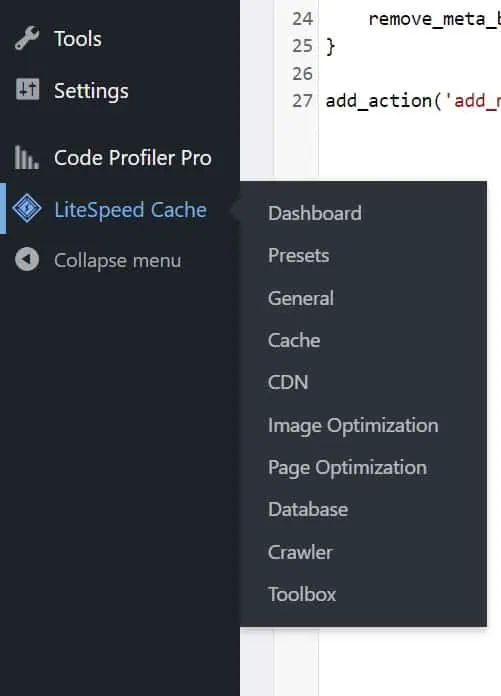Screen dimensions: 501x696
Task: Go to the Database submenu item
Action: (308, 510)
